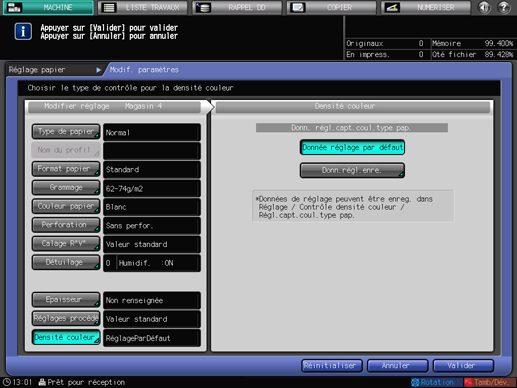Click the Modifier réglage Magasin 4 header
This screenshot has width=517, height=388.
click(114, 107)
